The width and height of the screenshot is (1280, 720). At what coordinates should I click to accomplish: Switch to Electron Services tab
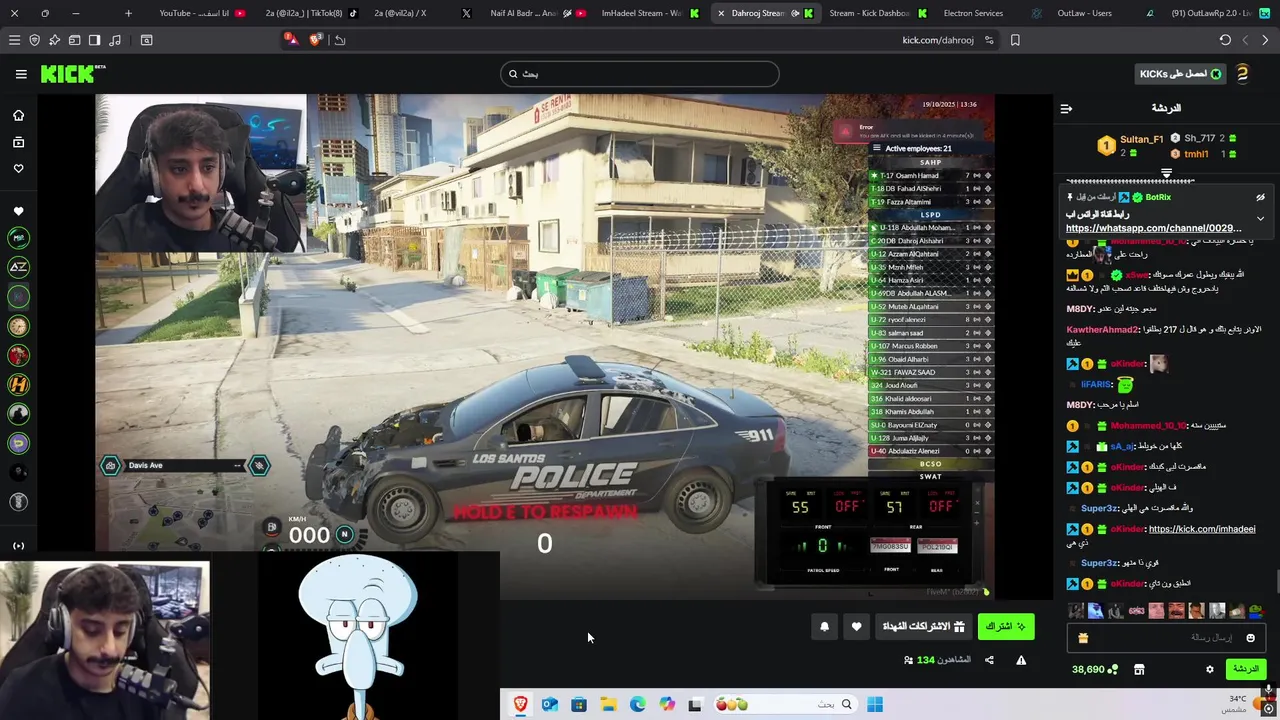(972, 13)
